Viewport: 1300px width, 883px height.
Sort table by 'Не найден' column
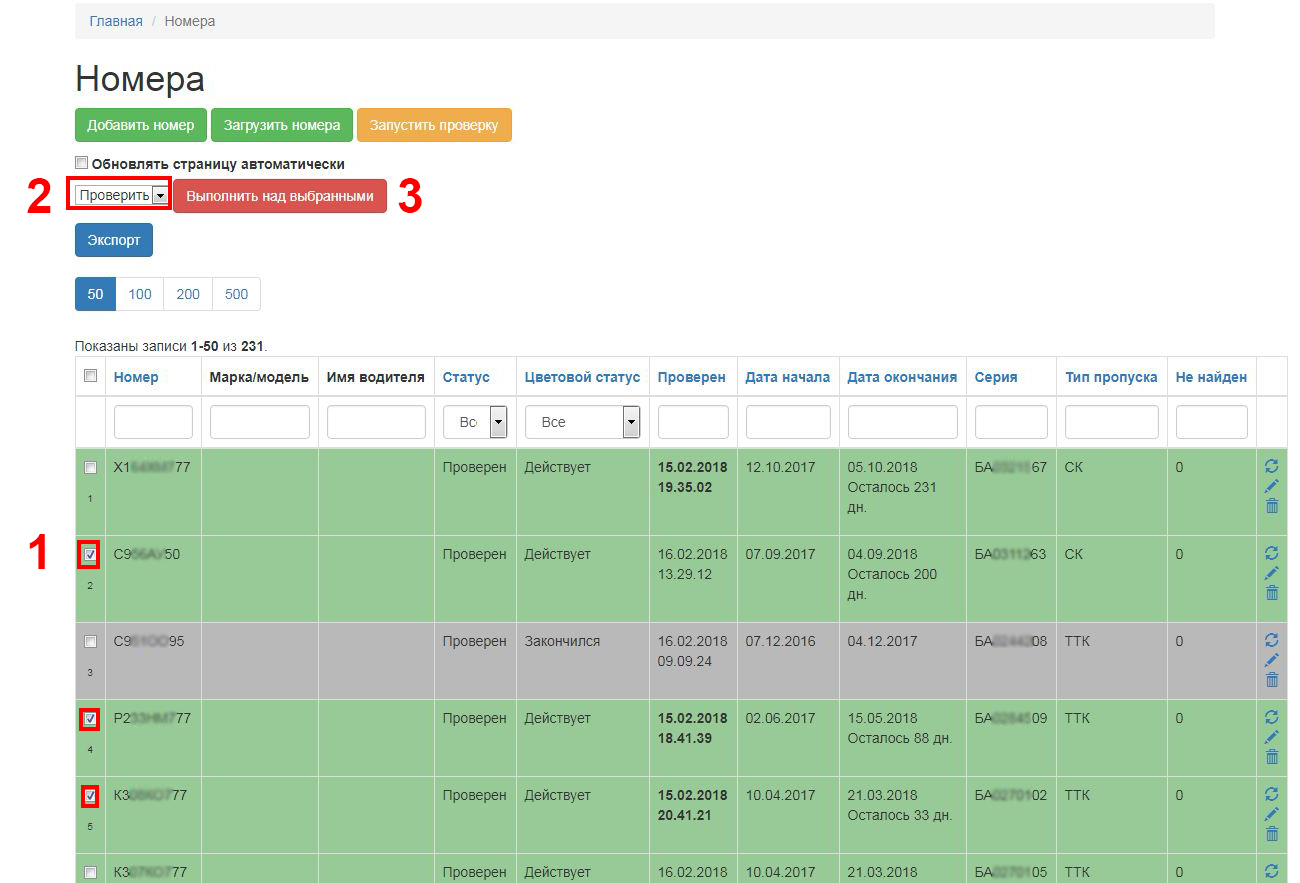tap(1211, 377)
